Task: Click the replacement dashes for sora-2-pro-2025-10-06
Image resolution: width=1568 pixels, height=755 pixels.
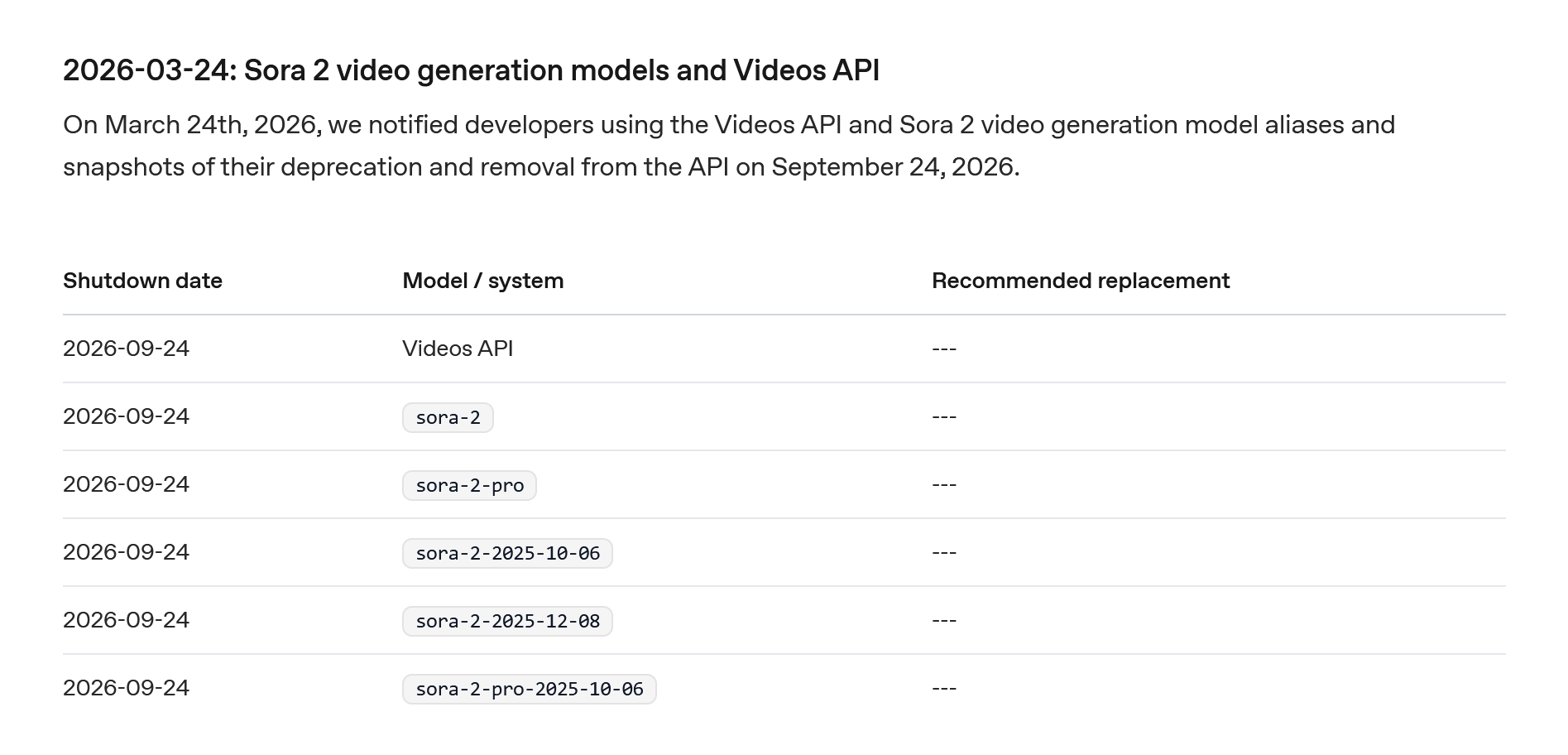Action: pyautogui.click(x=944, y=688)
